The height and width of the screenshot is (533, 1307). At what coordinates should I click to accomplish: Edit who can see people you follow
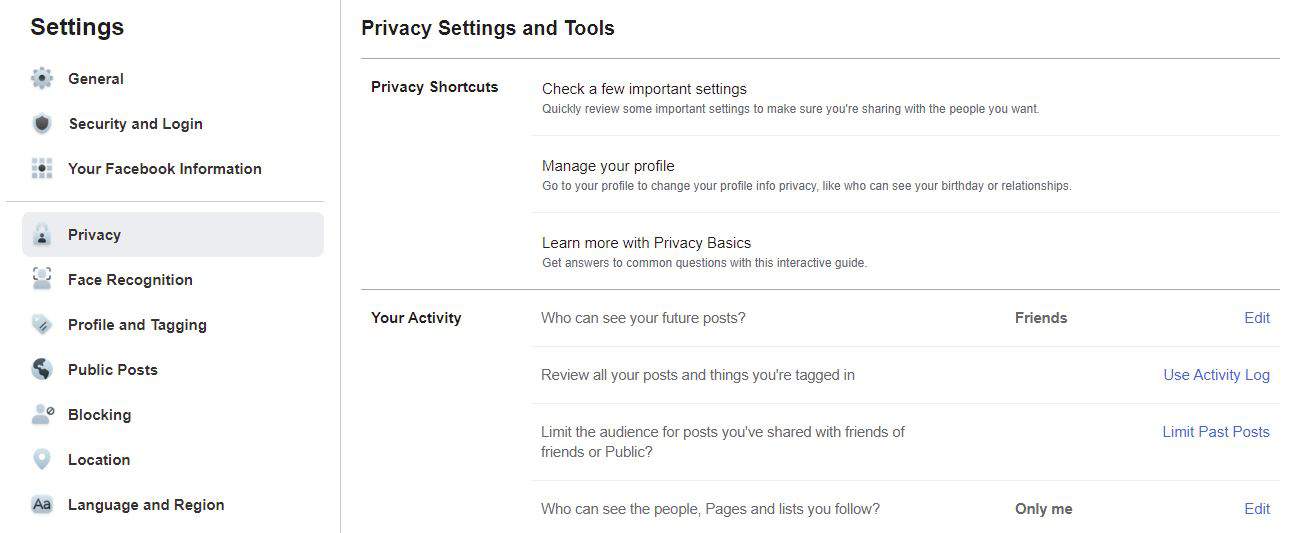[x=1257, y=509]
